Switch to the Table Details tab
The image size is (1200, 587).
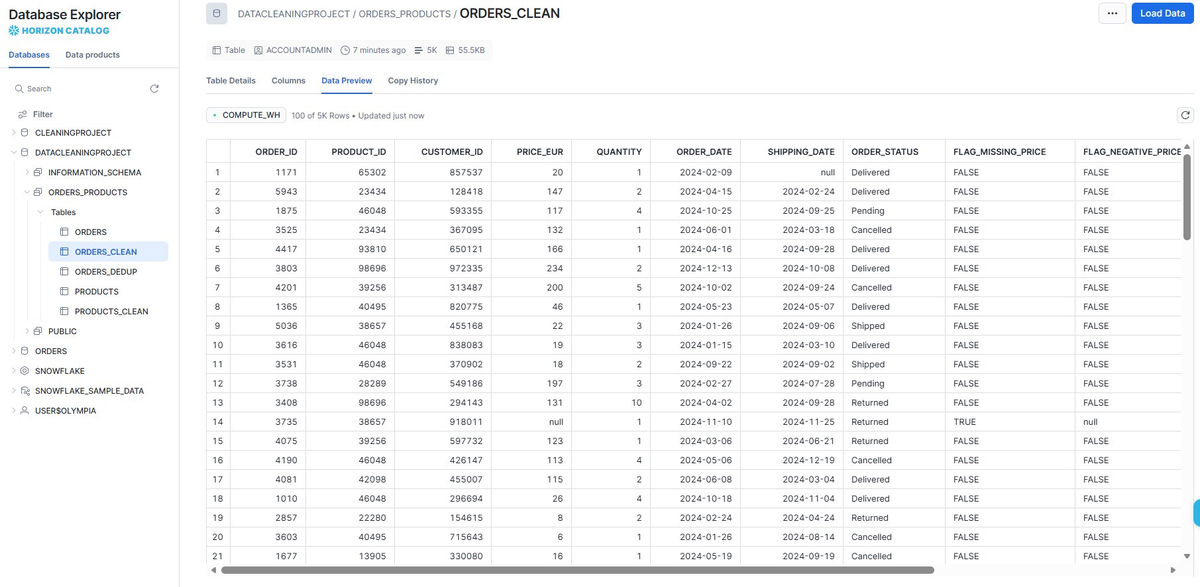[x=231, y=80]
